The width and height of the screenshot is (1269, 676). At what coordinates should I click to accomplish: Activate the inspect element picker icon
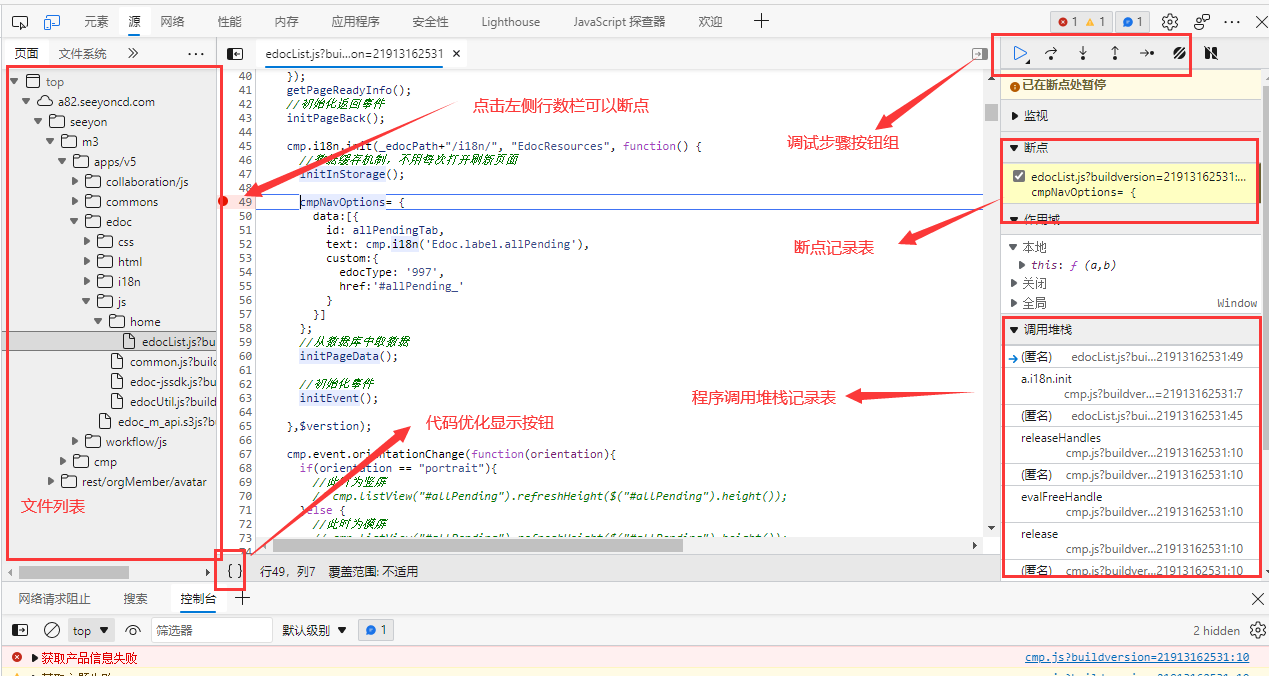pos(20,22)
